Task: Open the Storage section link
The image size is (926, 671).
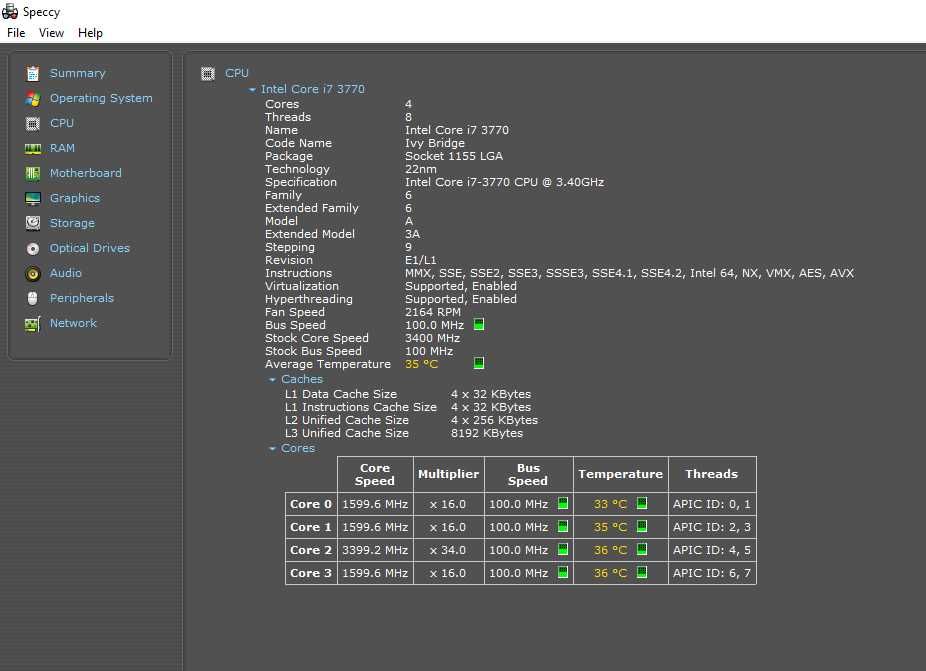Action: (x=72, y=223)
